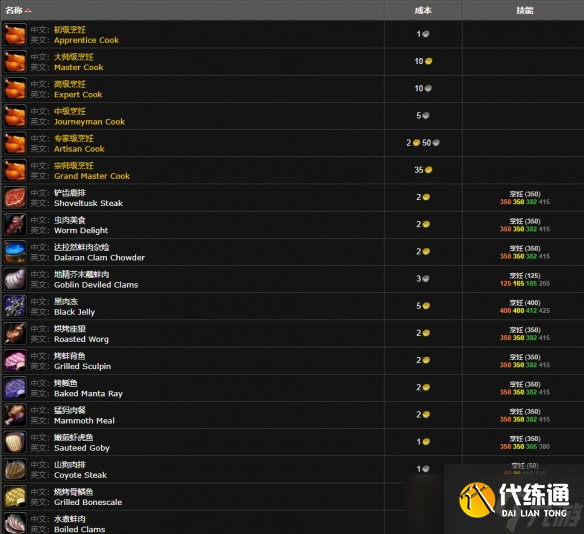Viewport: 584px width, 534px height.
Task: Click the 5 silver cost for Journeyman Cook
Action: coord(423,115)
